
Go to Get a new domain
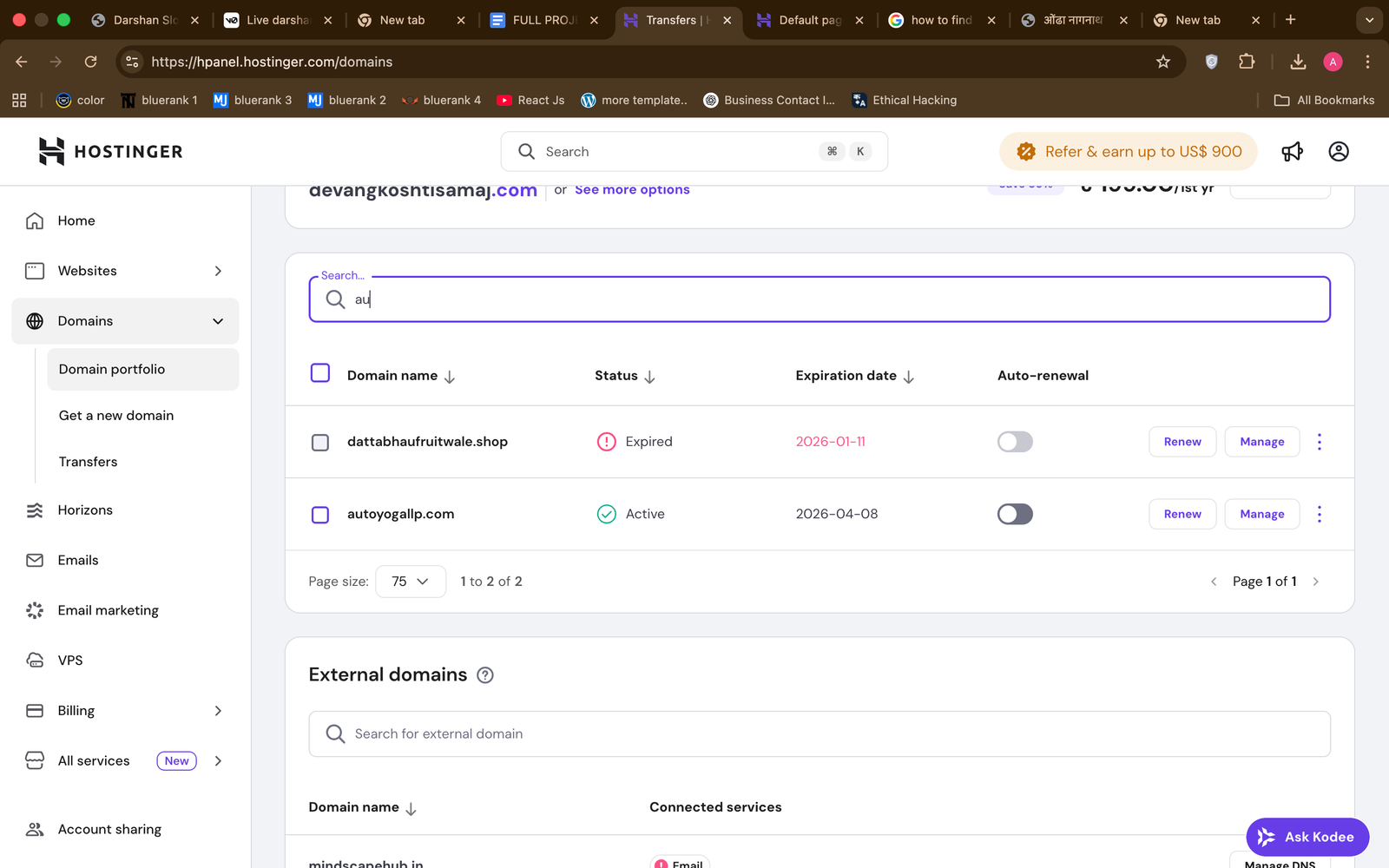[116, 416]
